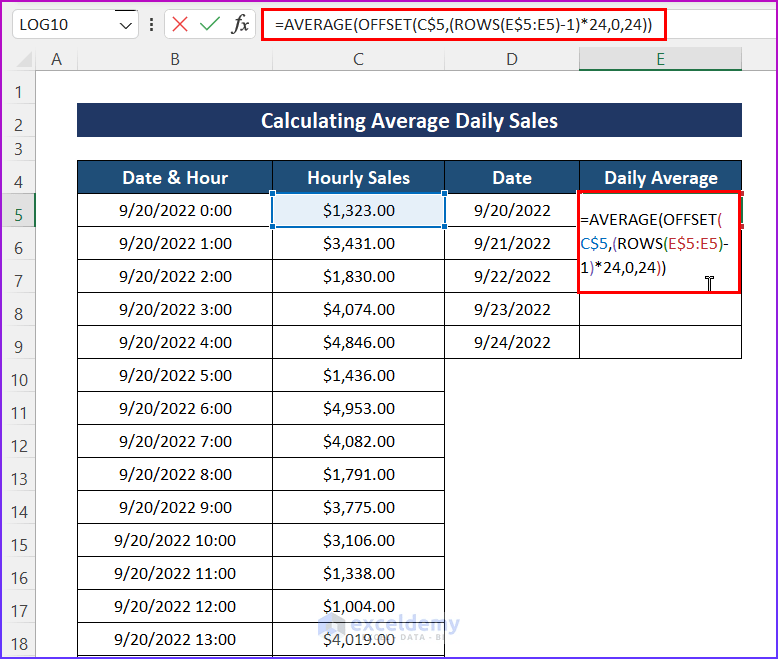
Task: Select cell with $1,436.00
Action: (358, 375)
